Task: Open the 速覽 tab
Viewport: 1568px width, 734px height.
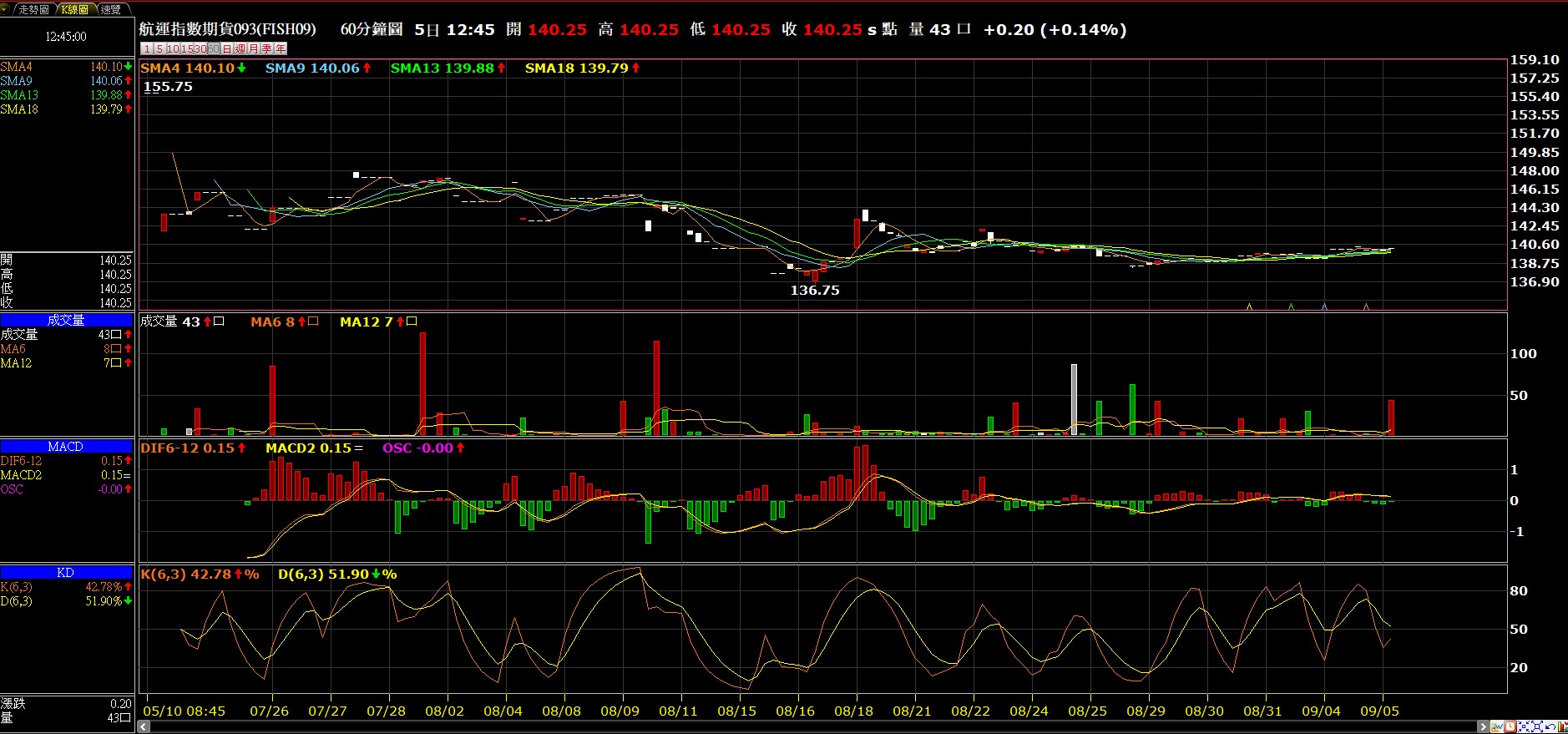Action: [x=111, y=9]
